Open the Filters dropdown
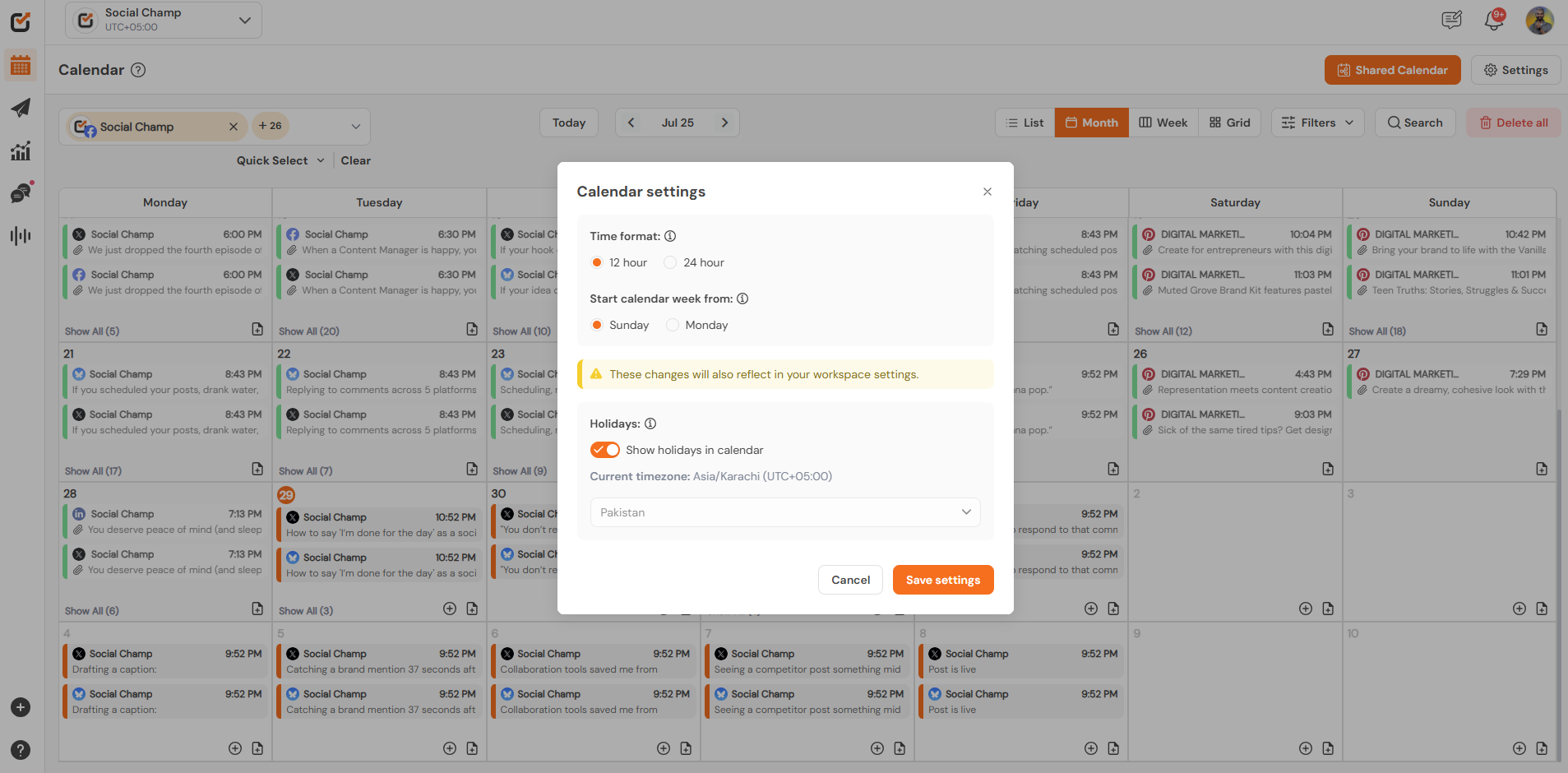Image resolution: width=1568 pixels, height=773 pixels. click(x=1317, y=123)
